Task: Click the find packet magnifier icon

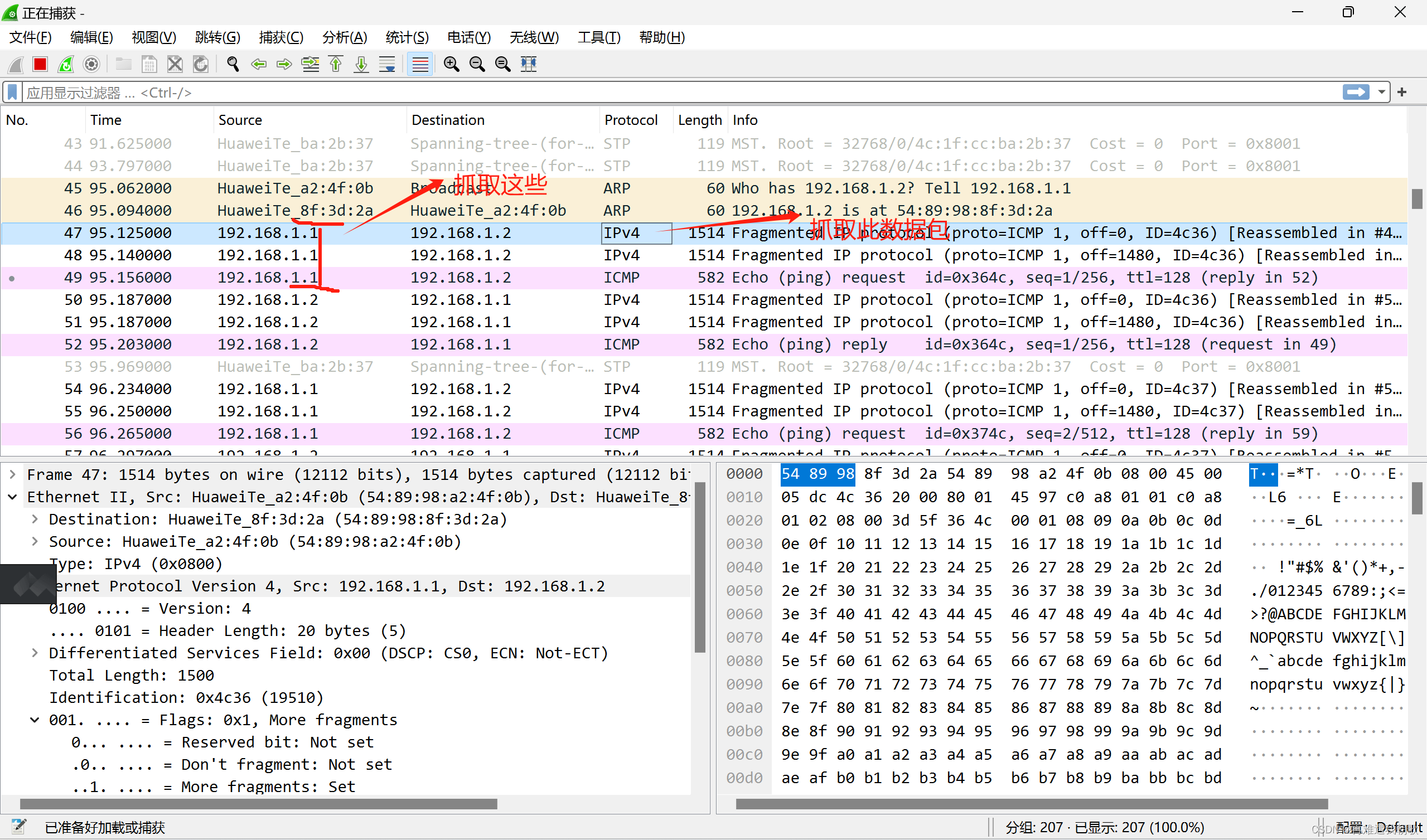Action: coord(233,64)
